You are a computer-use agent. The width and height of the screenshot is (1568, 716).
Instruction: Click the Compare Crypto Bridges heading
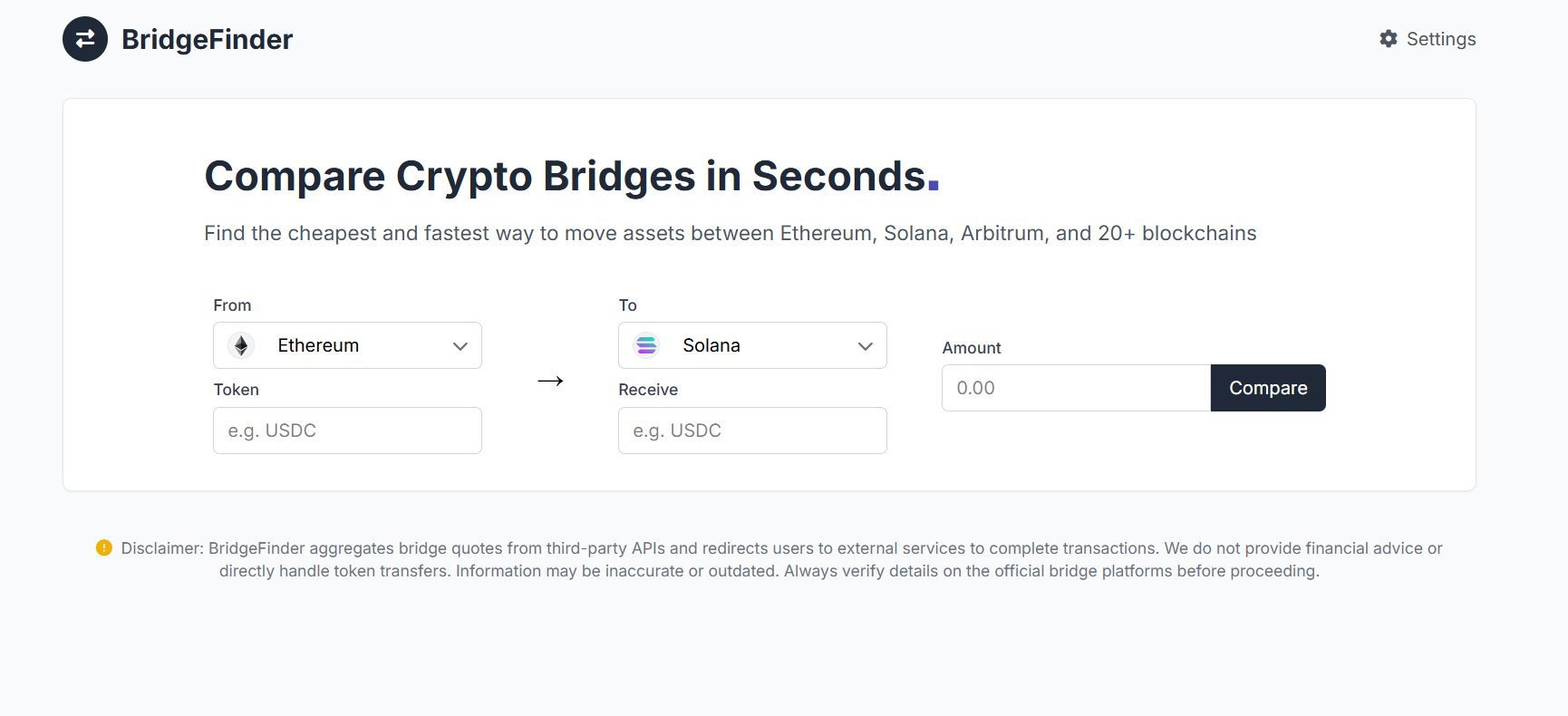[572, 176]
